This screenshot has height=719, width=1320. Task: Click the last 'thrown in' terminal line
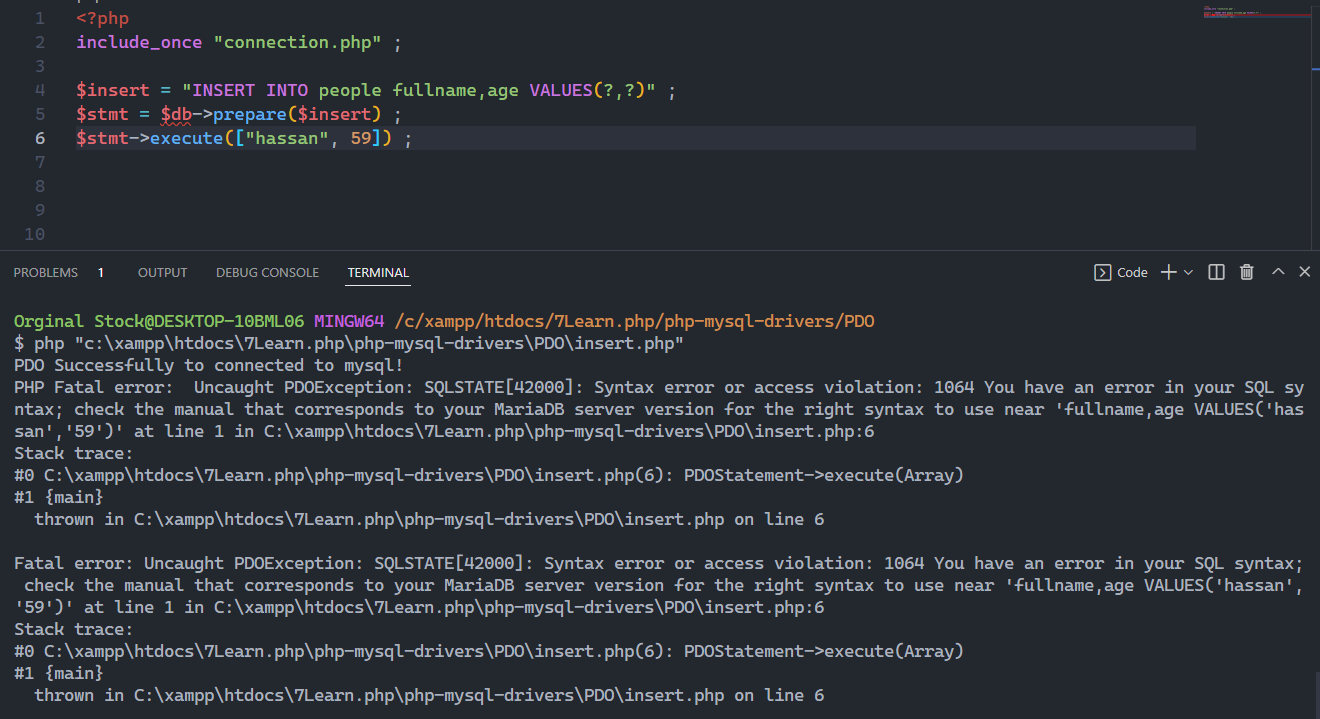[x=429, y=695]
